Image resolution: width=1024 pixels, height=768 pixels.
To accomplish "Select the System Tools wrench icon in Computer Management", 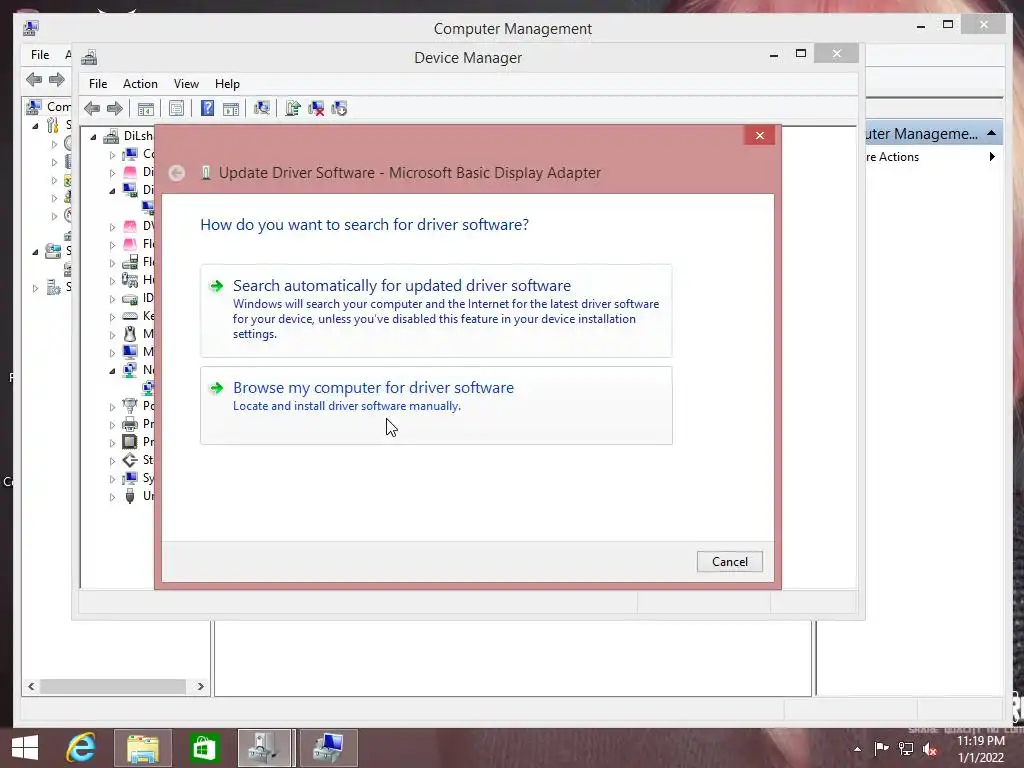I will coord(53,125).
